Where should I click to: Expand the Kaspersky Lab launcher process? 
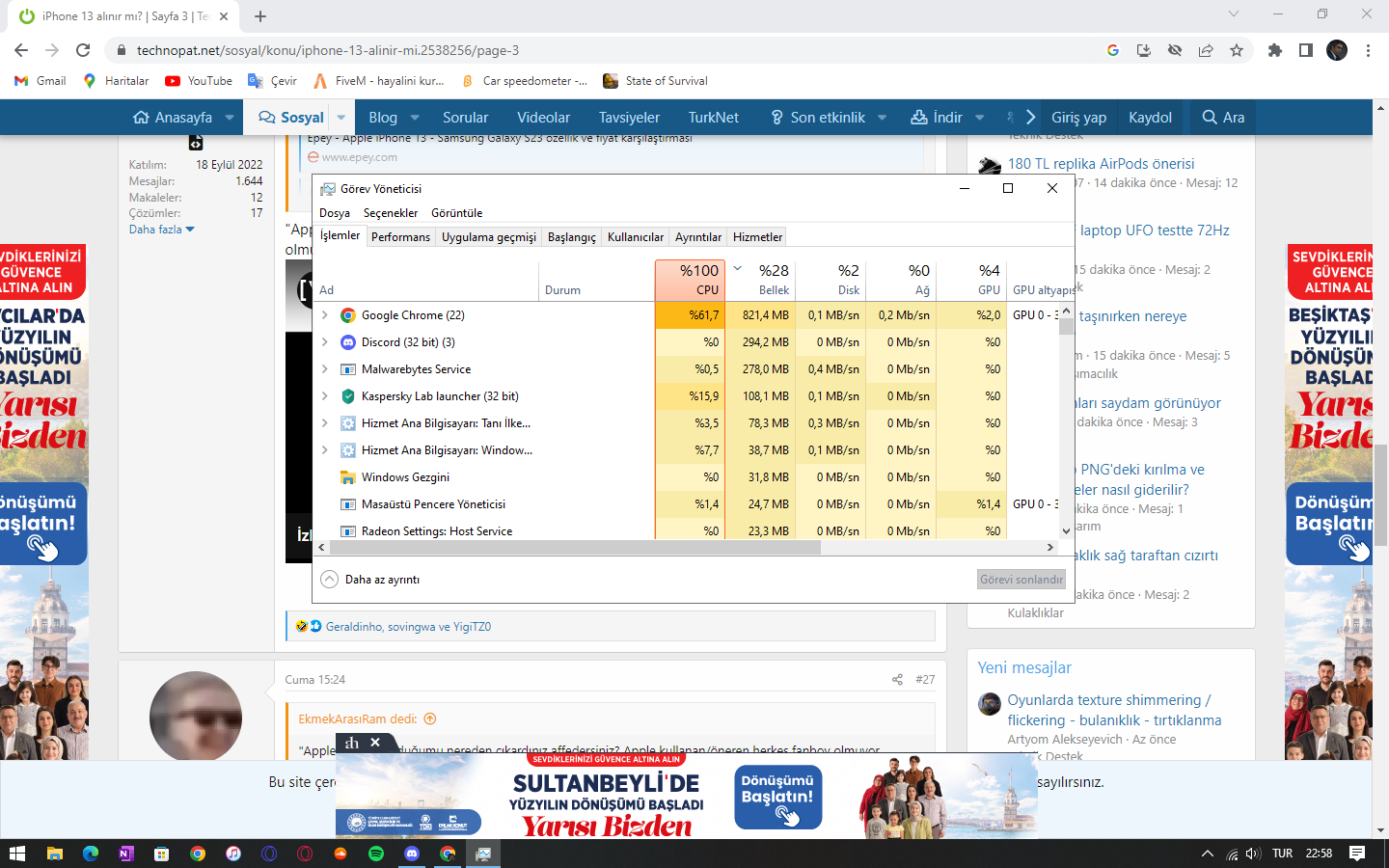coord(325,396)
